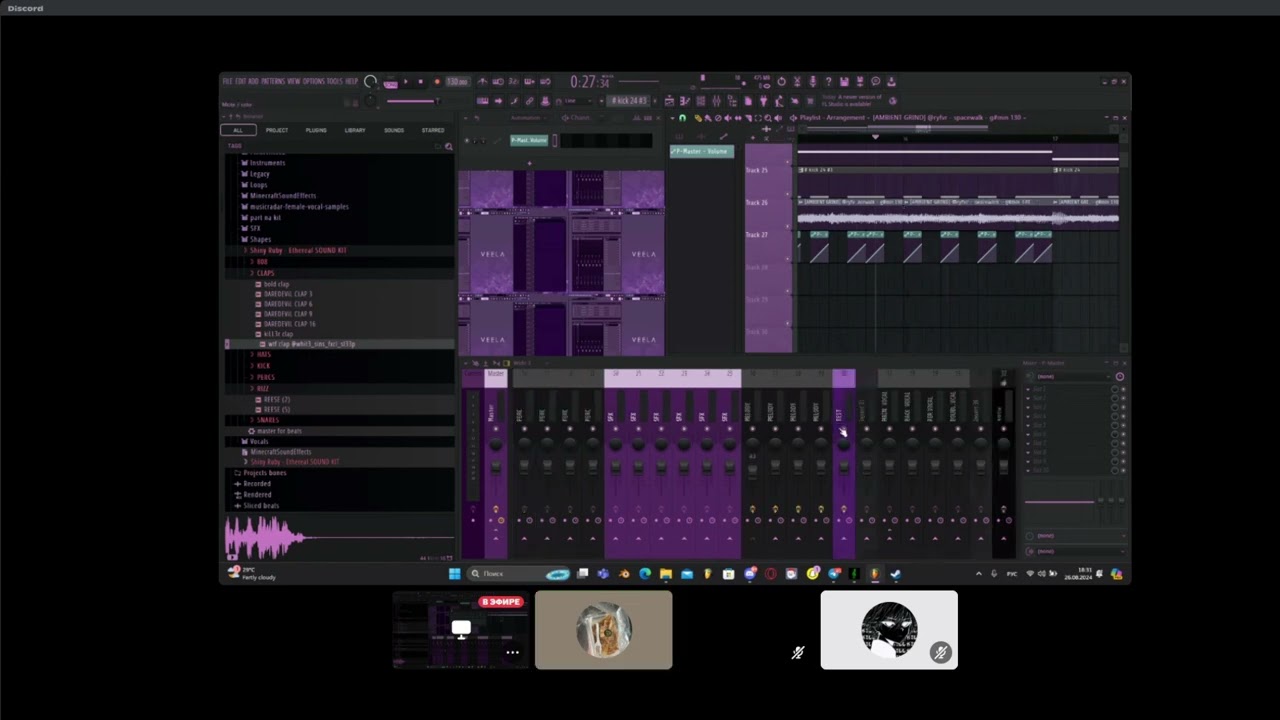Viewport: 1280px width, 720px height.
Task: Click the add channel plus button
Action: click(529, 163)
